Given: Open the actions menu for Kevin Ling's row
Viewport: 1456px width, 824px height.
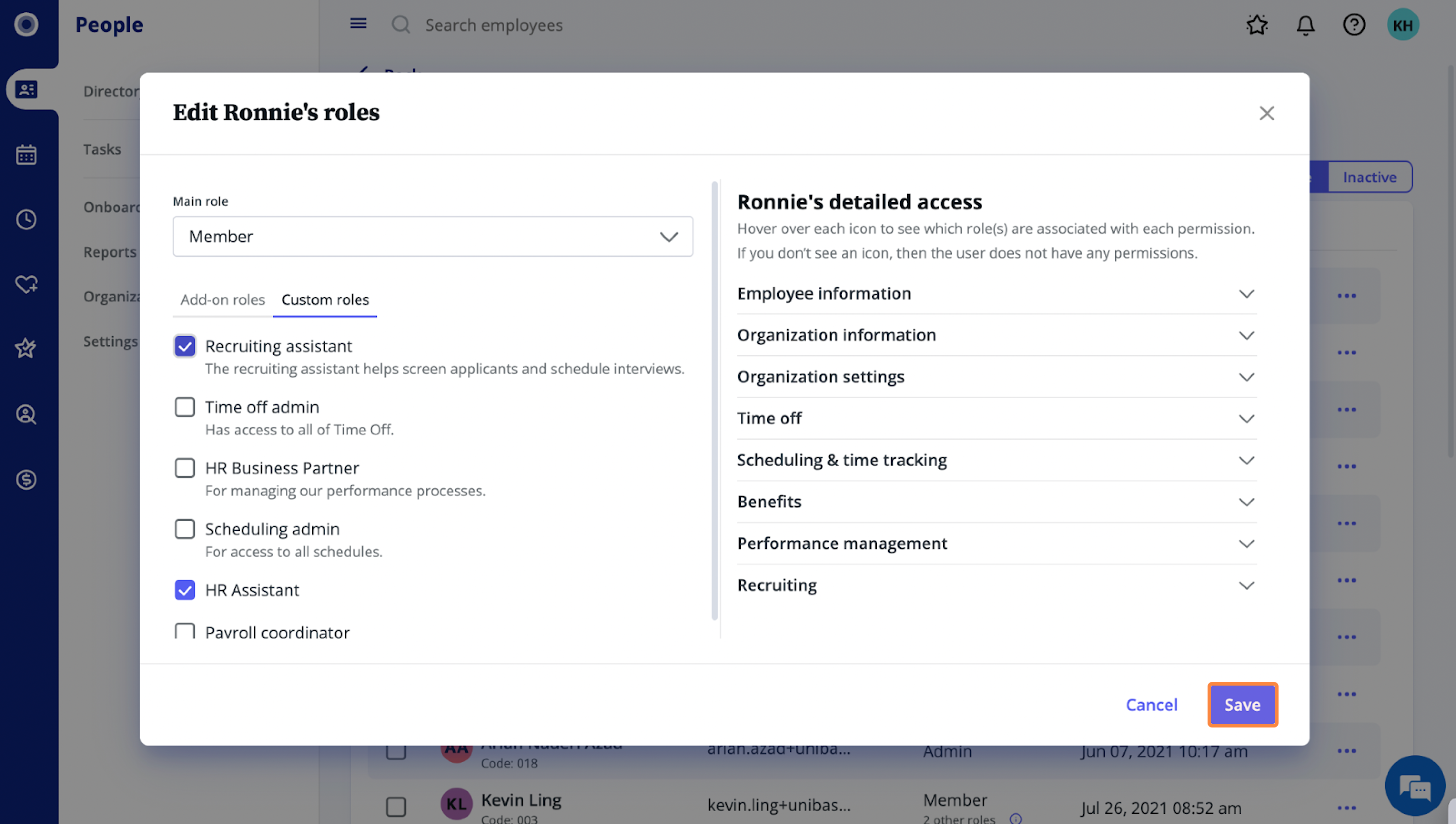Looking at the screenshot, I should pyautogui.click(x=1346, y=808).
